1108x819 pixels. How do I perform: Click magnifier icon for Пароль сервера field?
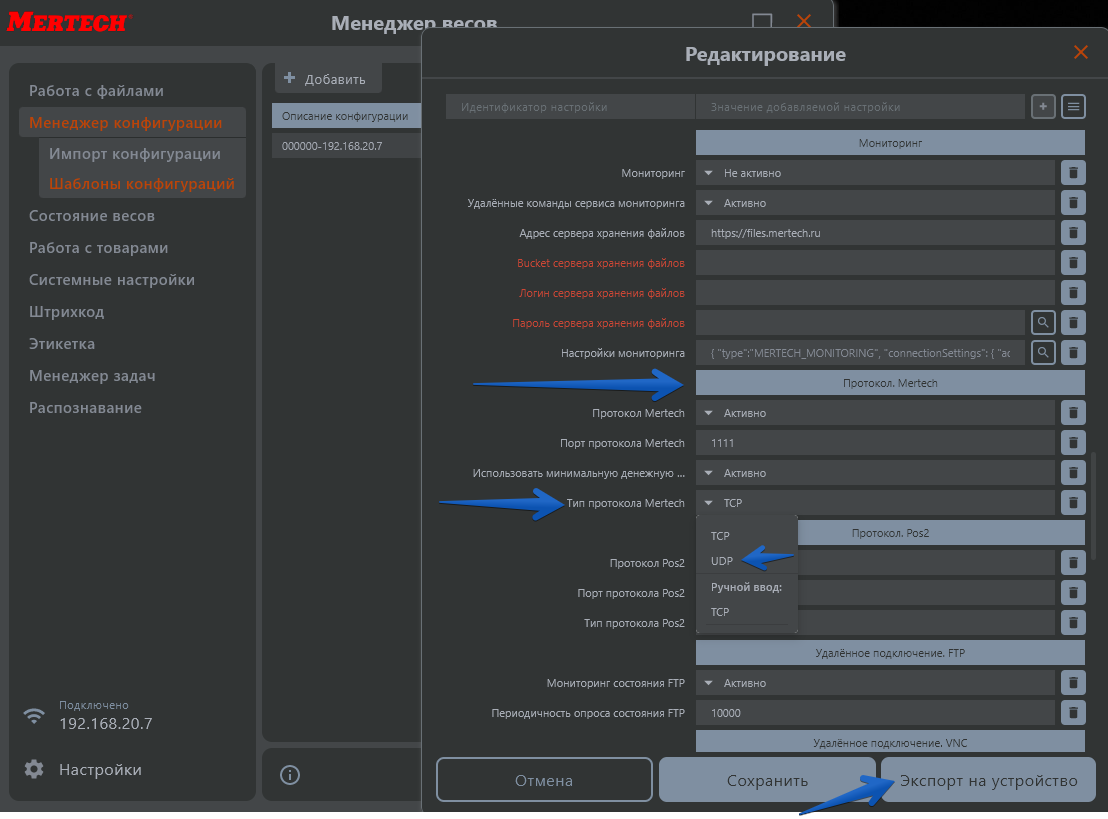(x=1043, y=322)
